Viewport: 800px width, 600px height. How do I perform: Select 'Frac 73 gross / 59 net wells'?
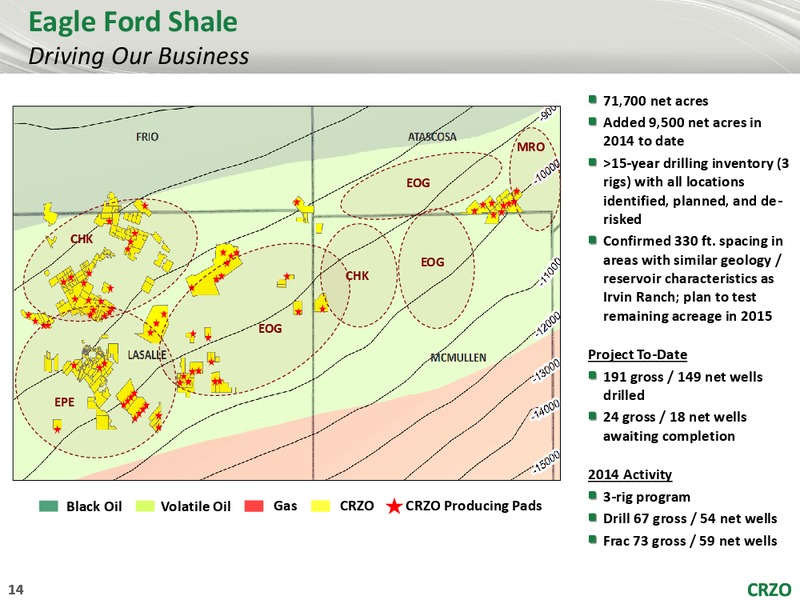point(690,541)
